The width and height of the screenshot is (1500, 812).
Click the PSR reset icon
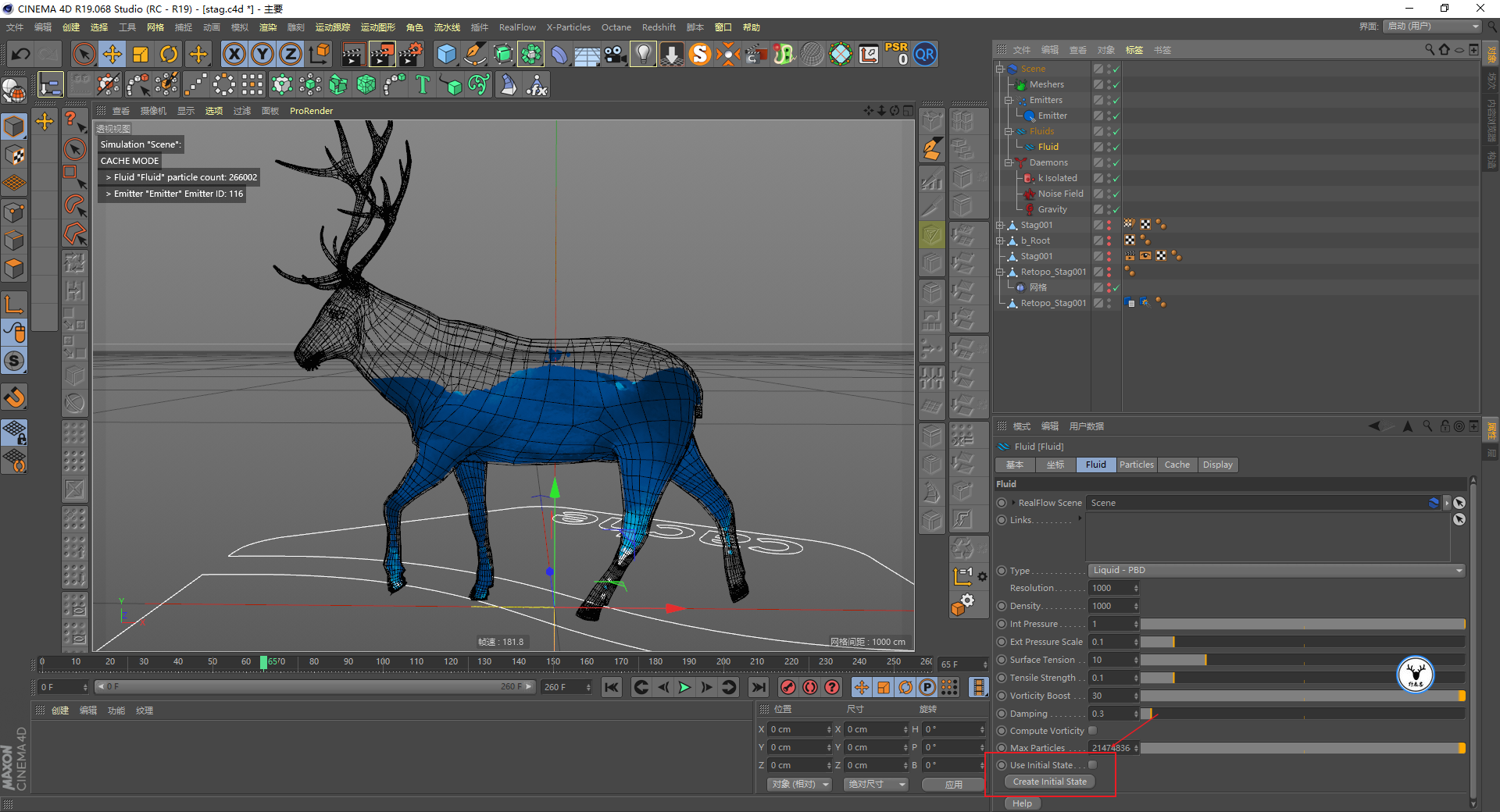click(896, 54)
